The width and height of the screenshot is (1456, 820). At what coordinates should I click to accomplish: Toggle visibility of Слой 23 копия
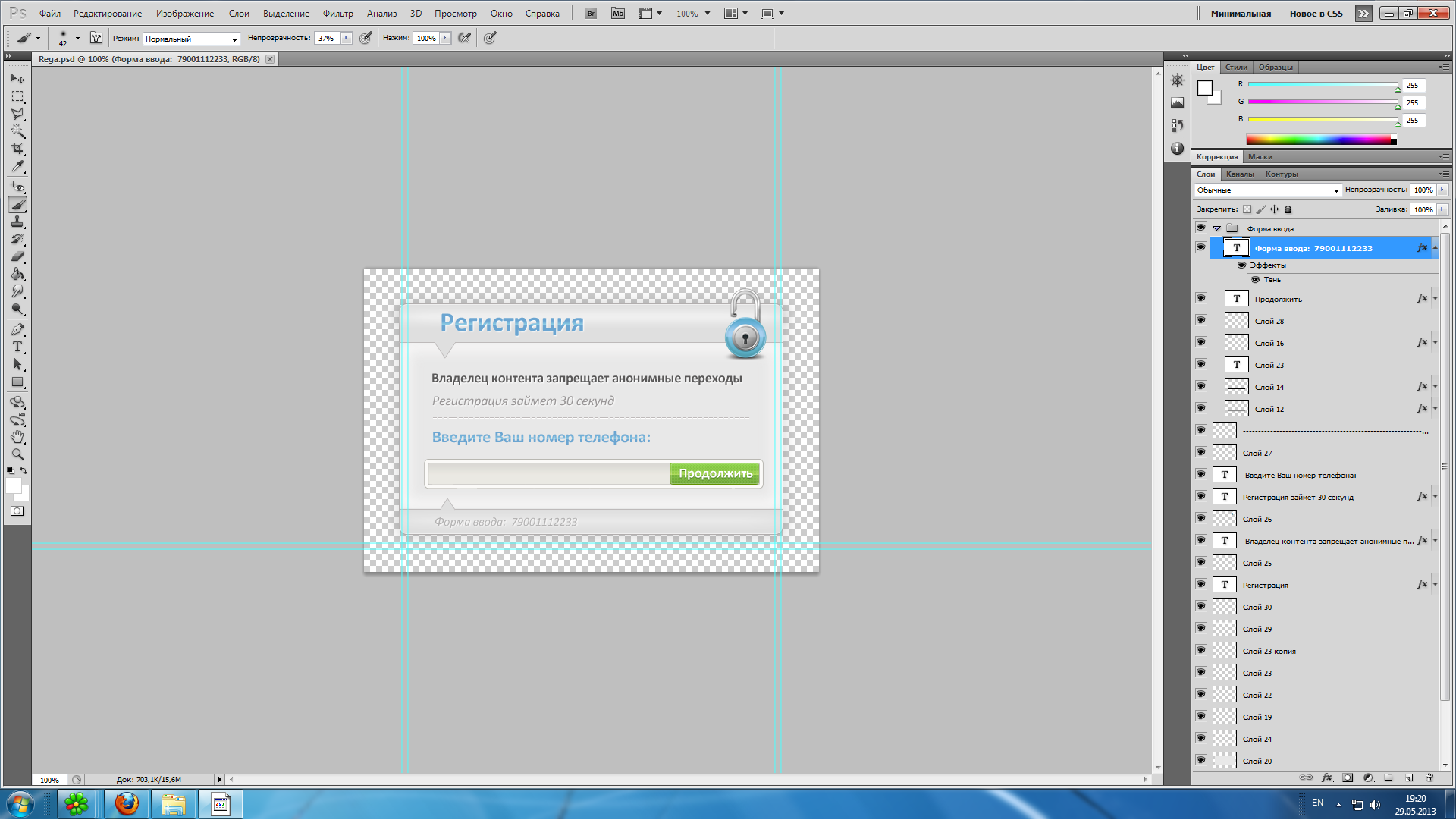click(1200, 650)
